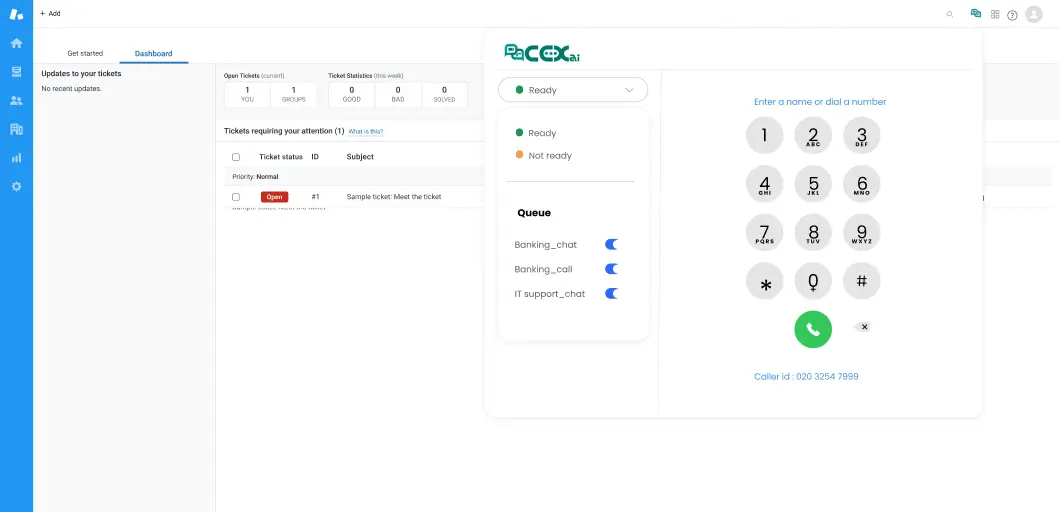The width and height of the screenshot is (1061, 512).
Task: Click the Home icon in sidebar
Action: point(16,43)
